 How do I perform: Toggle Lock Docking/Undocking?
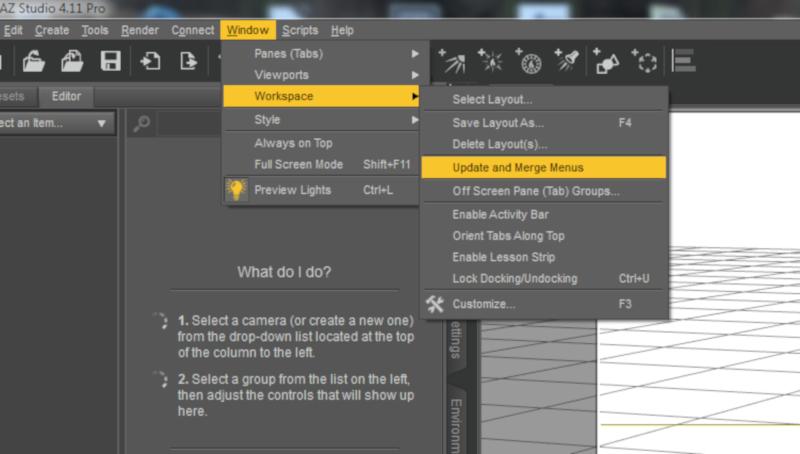click(544, 279)
